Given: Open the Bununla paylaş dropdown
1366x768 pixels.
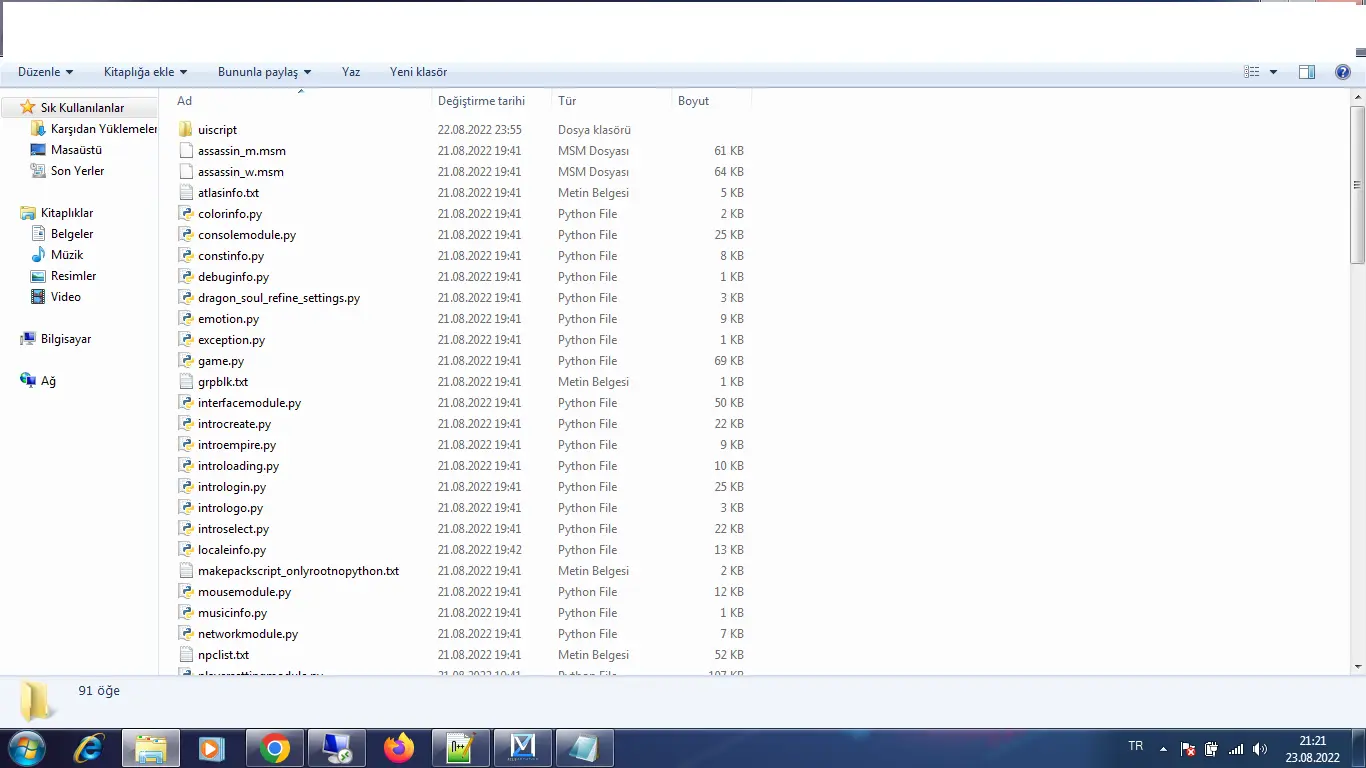Looking at the screenshot, I should [264, 71].
